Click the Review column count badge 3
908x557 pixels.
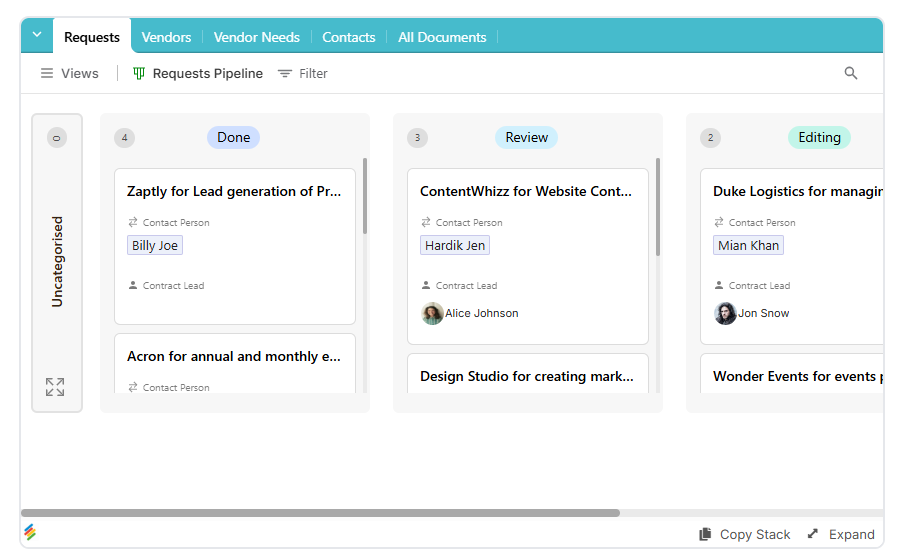coord(418,138)
